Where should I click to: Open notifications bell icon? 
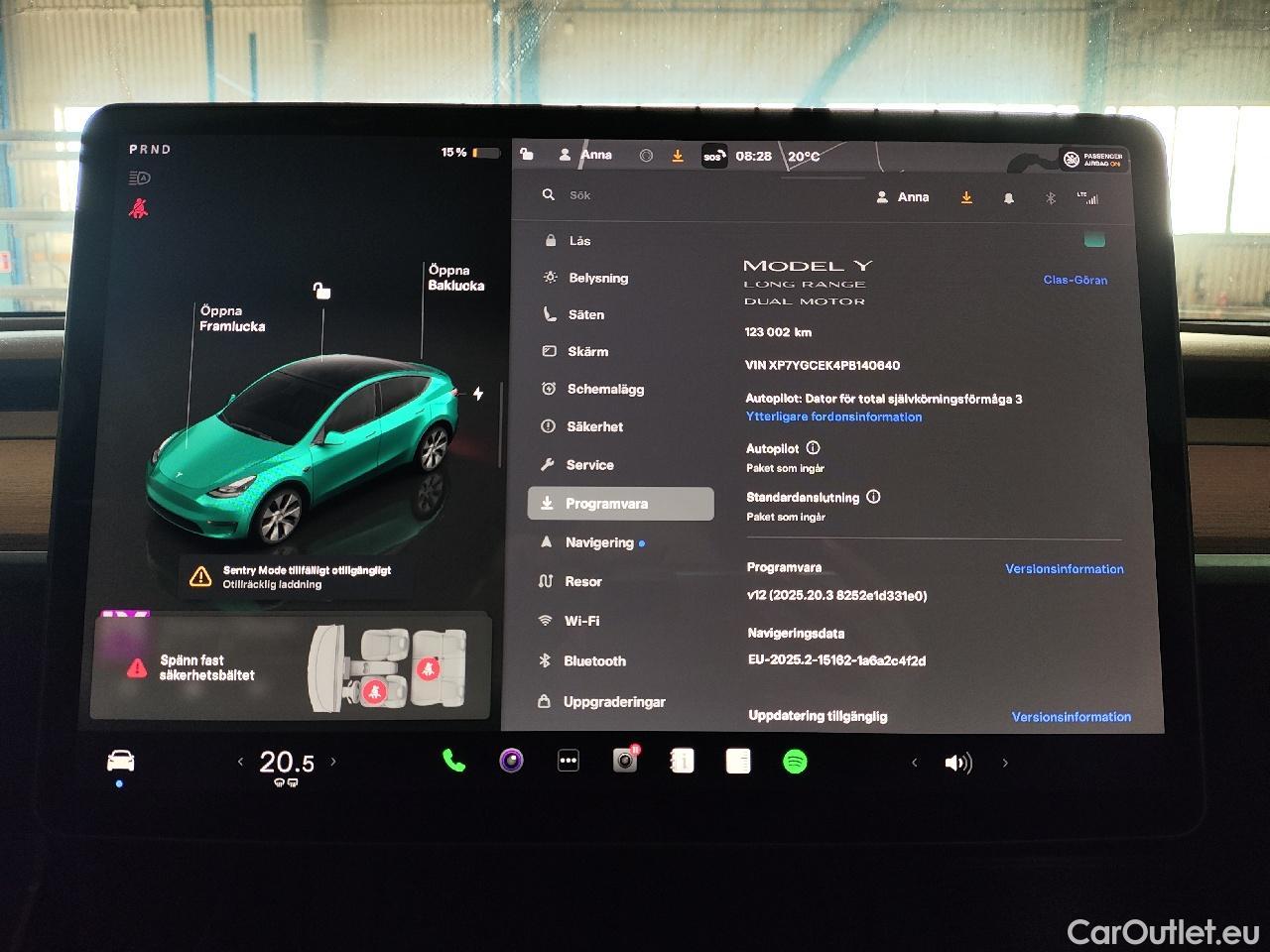click(1009, 198)
